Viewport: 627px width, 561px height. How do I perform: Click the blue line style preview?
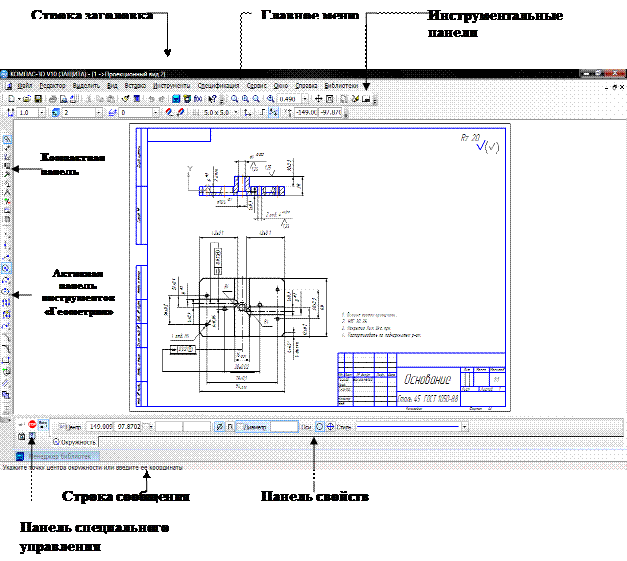coord(408,427)
